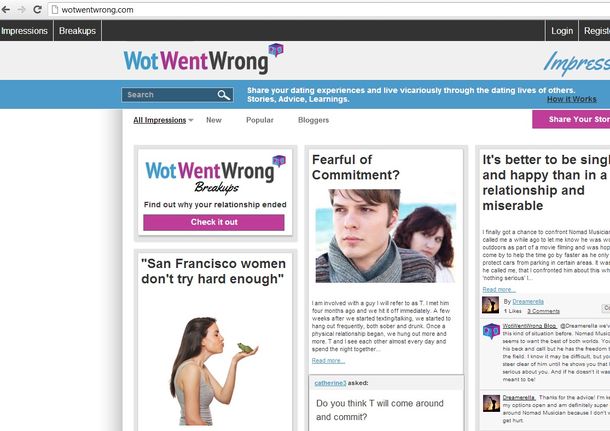Open the Fearful of Commitment couple photo
The image size is (610, 431).
click(386, 236)
